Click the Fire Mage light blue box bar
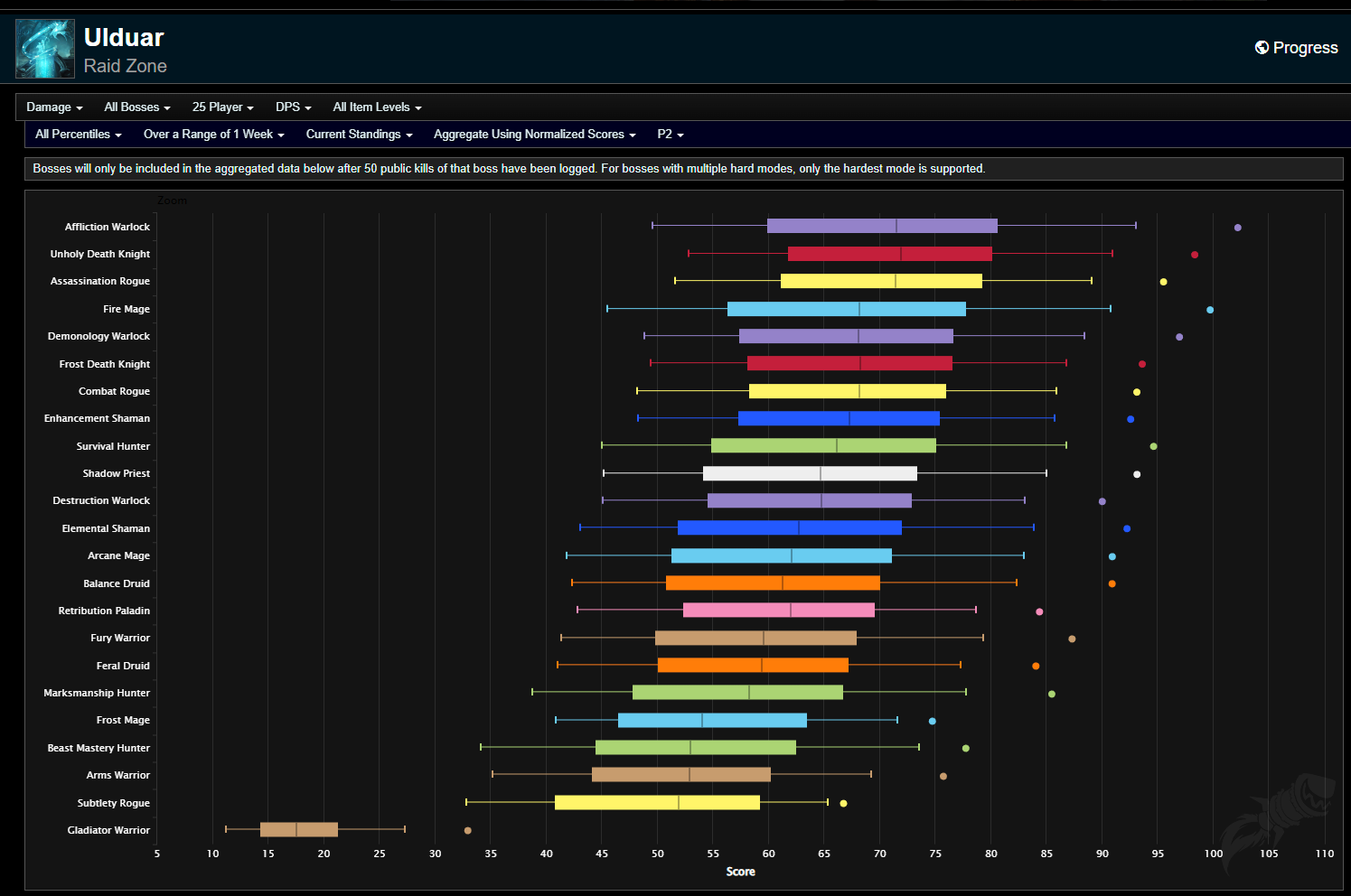This screenshot has width=1351, height=896. point(847,309)
